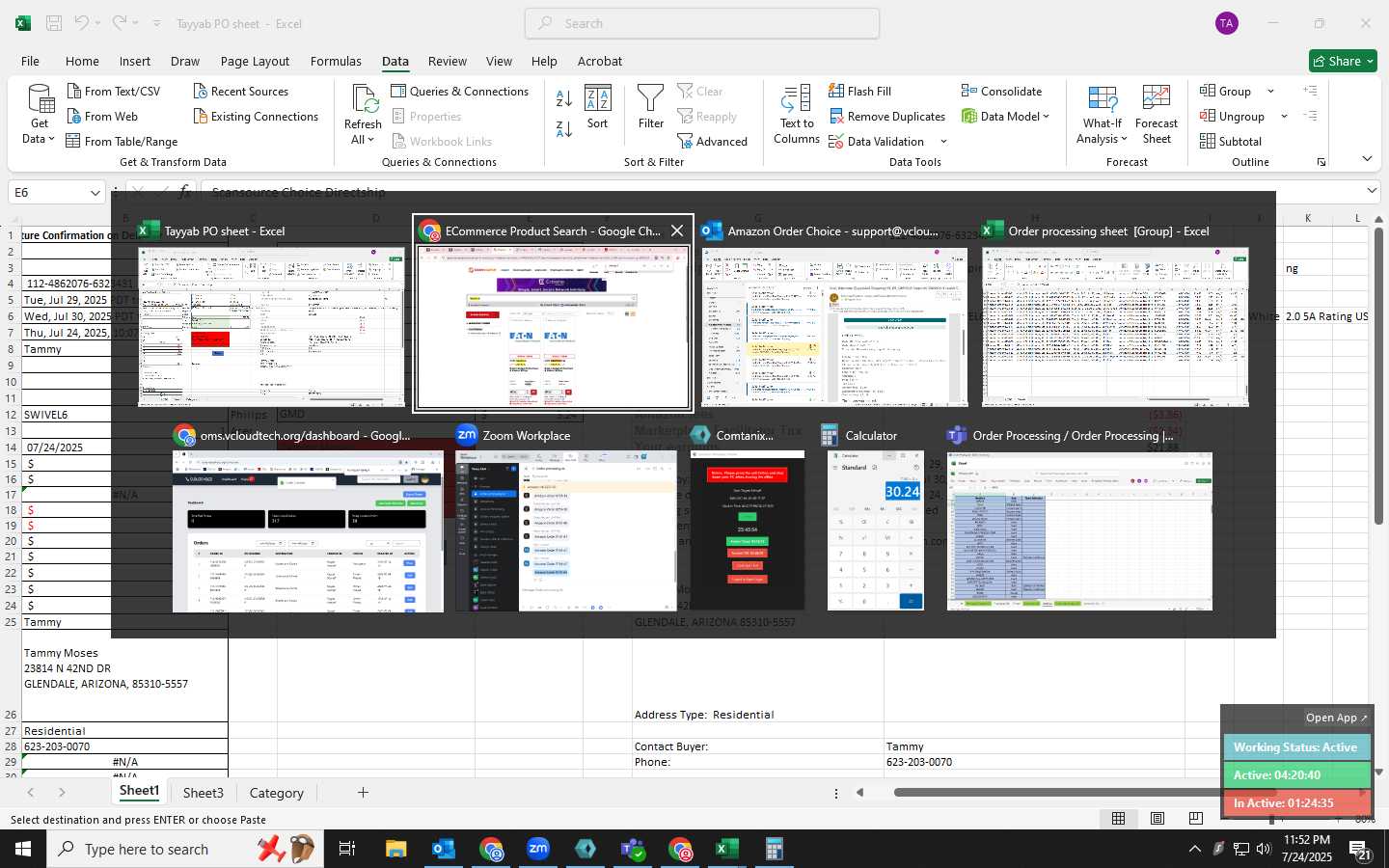Viewport: 1389px width, 868px height.
Task: Expand the Get Data dropdown arrow
Action: pyautogui.click(x=51, y=139)
